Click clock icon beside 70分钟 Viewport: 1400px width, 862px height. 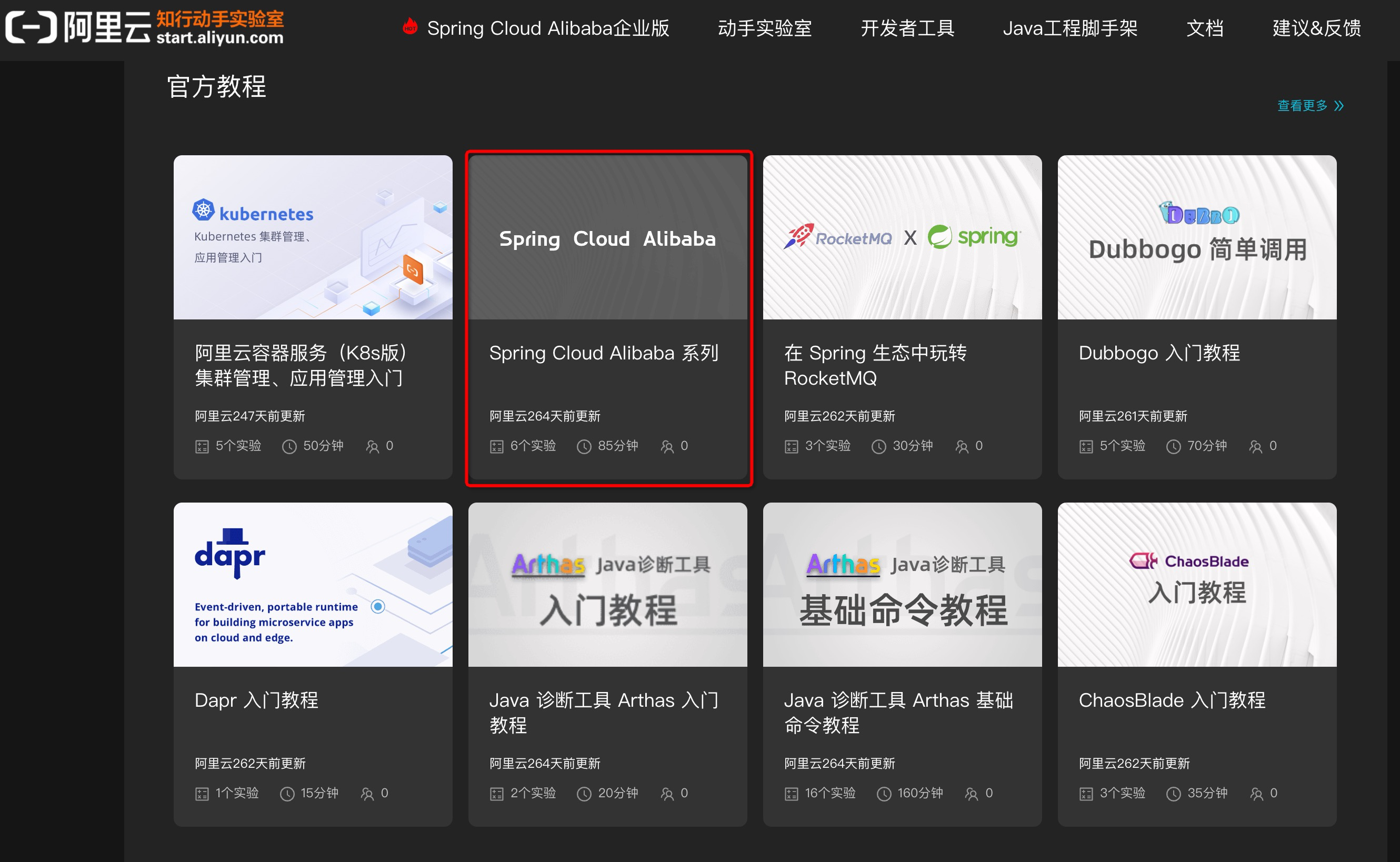click(x=1174, y=446)
